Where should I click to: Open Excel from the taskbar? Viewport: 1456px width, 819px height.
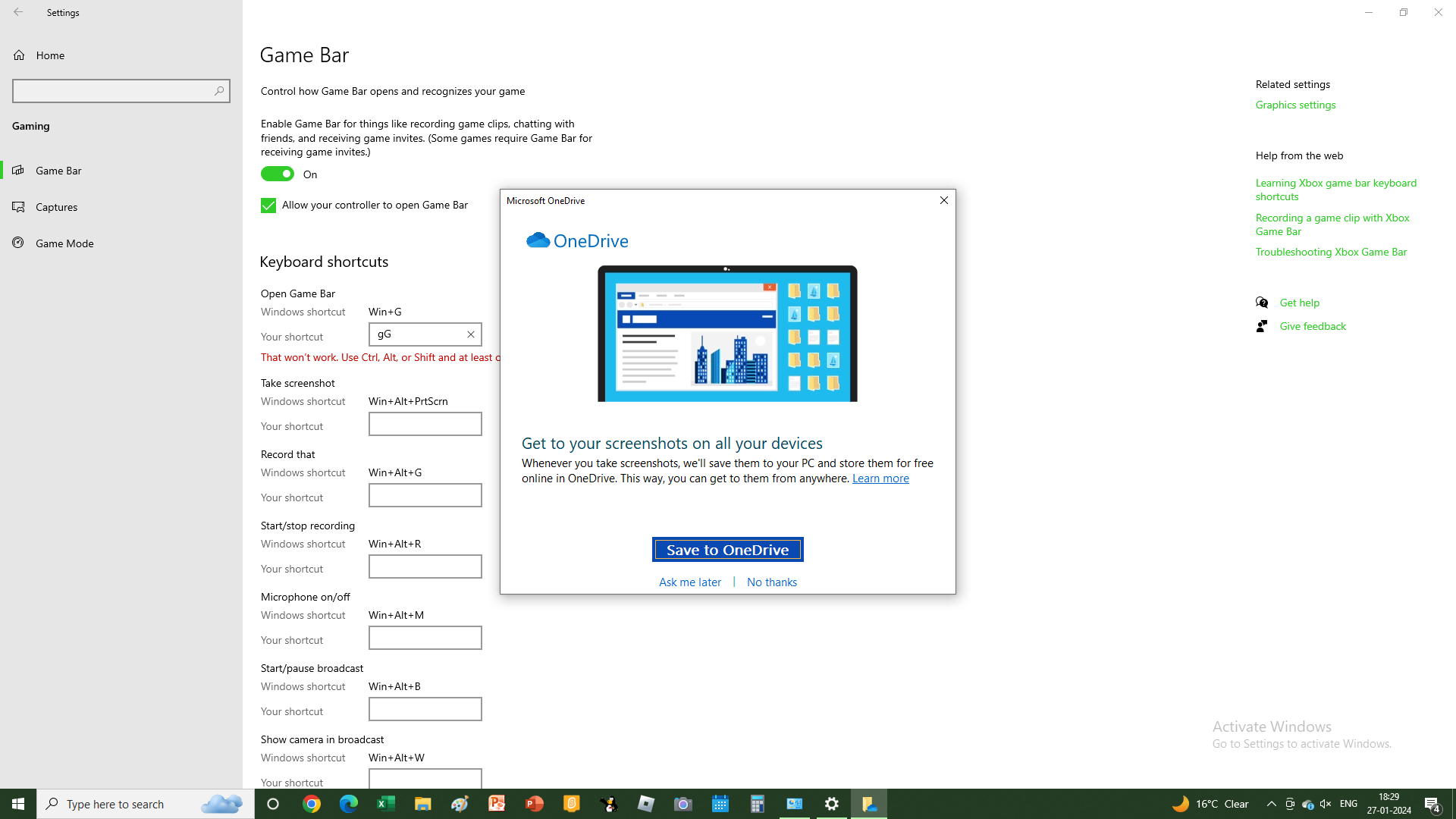385,803
